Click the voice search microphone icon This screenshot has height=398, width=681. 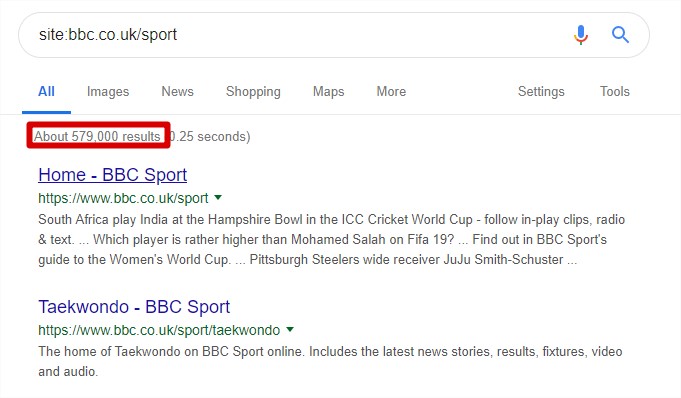pyautogui.click(x=581, y=35)
